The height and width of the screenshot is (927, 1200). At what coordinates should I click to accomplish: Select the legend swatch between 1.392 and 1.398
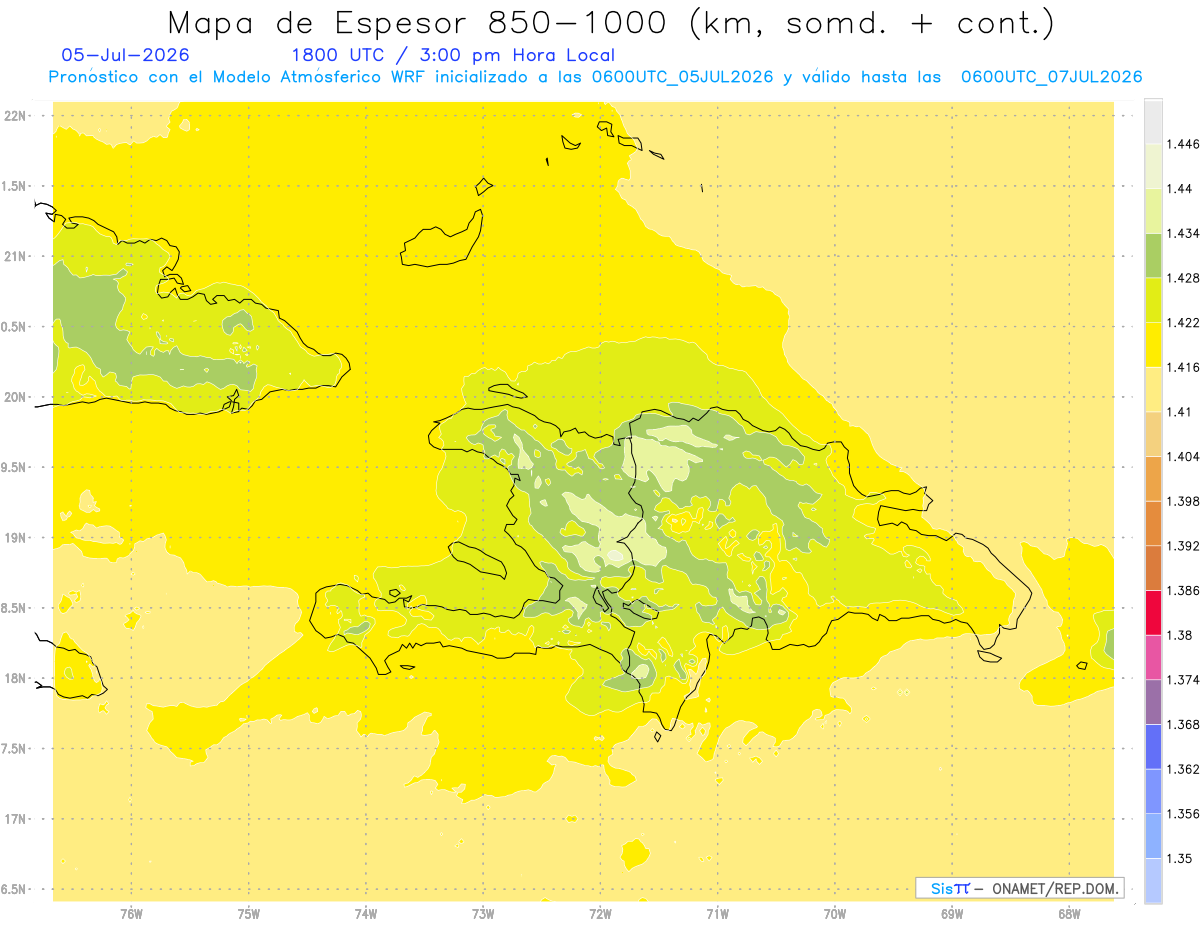point(1153,523)
